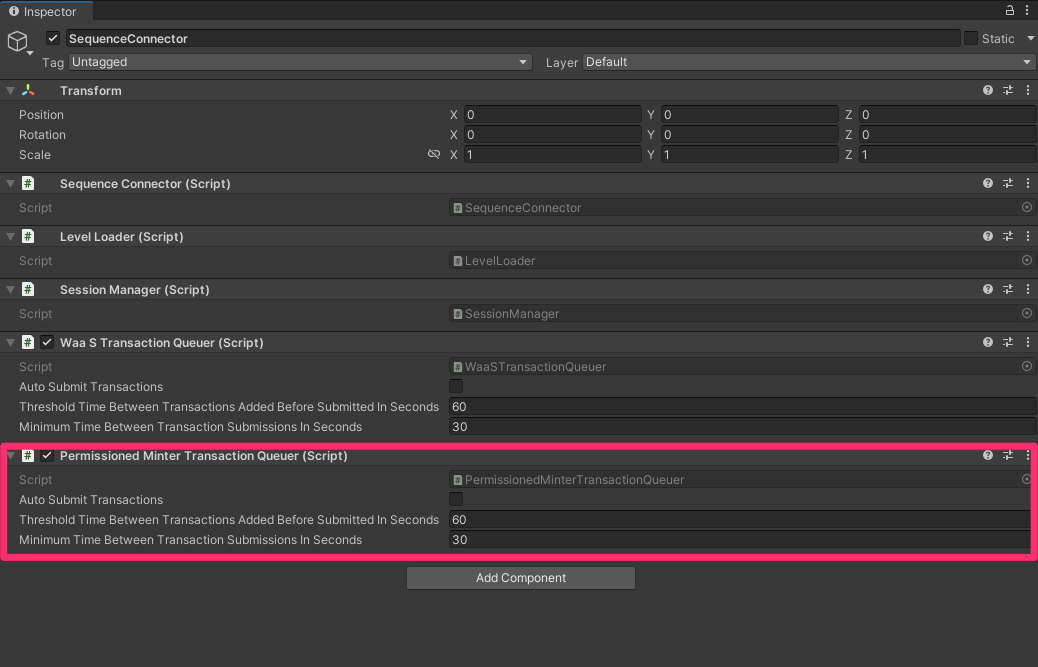This screenshot has width=1038, height=667.
Task: Open Transform help documentation
Action: click(x=987, y=90)
